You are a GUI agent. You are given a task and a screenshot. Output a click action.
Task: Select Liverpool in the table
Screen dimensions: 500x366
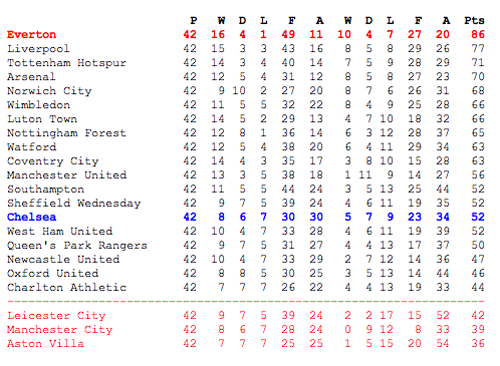click(39, 49)
